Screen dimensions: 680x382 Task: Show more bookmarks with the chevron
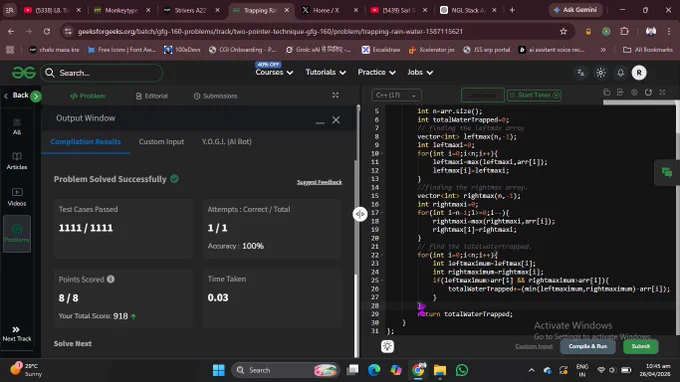[x=603, y=50]
